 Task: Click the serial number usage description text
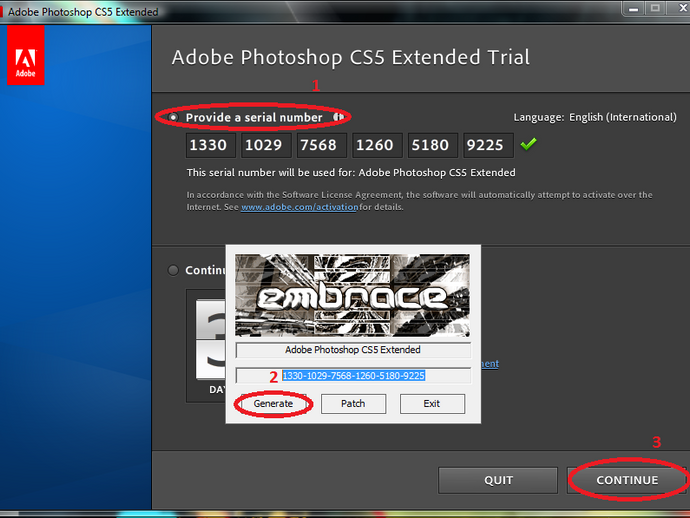tap(351, 173)
